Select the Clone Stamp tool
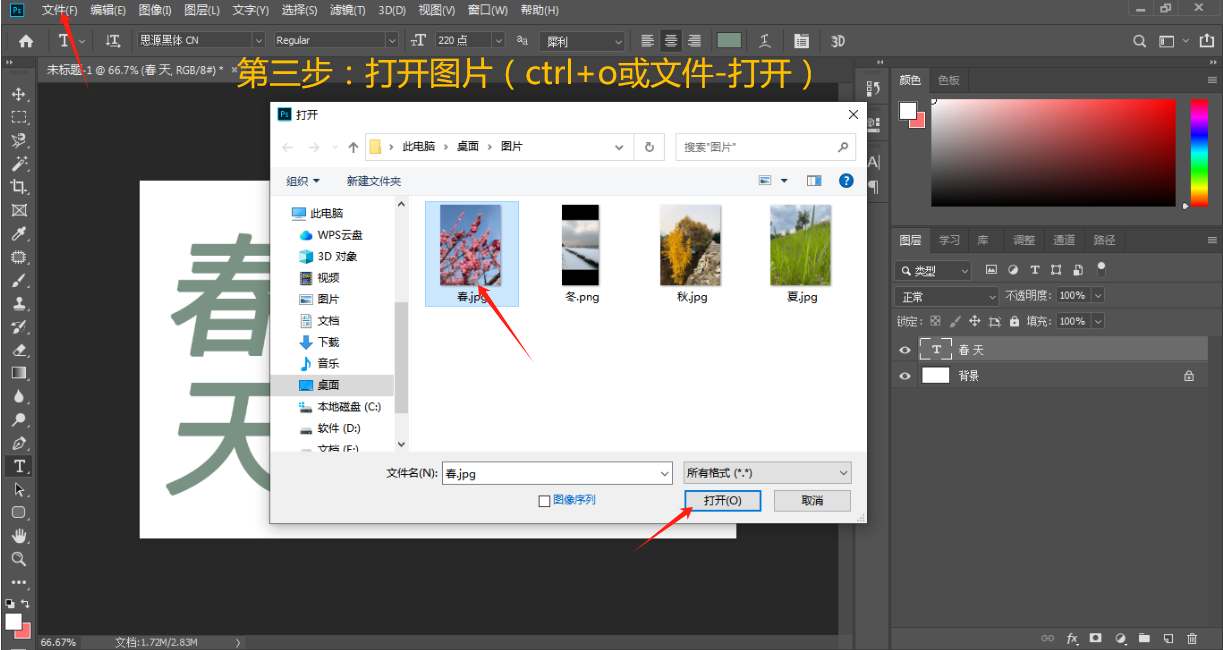This screenshot has width=1223, height=650. point(18,303)
